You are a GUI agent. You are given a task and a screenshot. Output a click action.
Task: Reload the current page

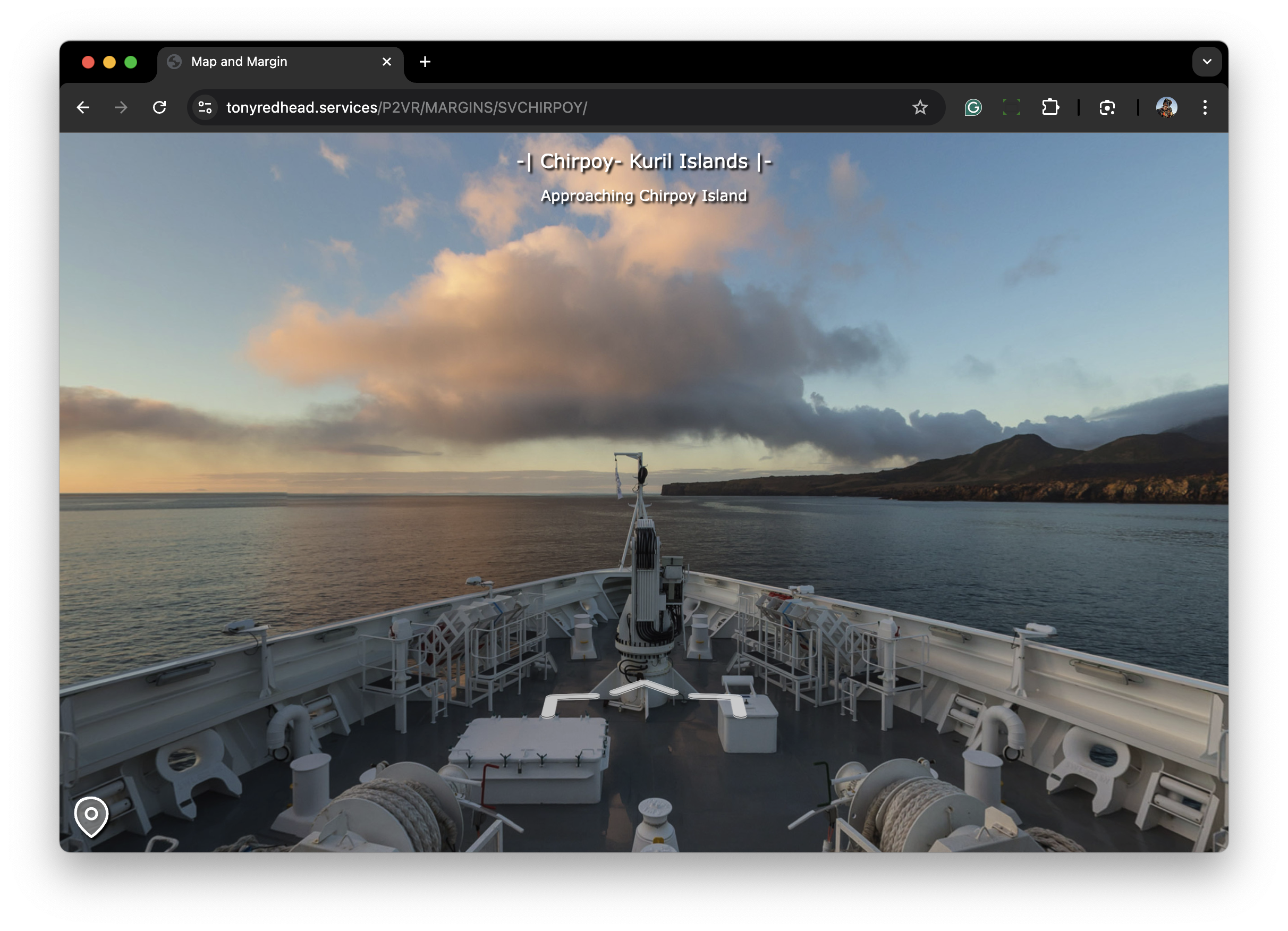(x=159, y=107)
